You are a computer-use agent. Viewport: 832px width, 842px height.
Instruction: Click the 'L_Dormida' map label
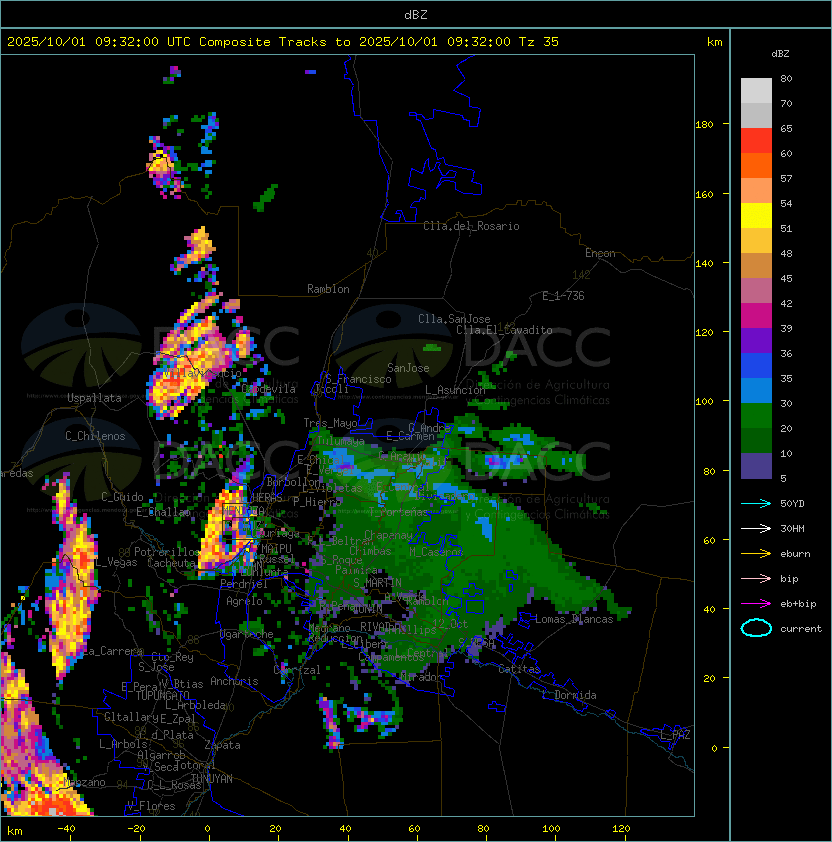click(x=569, y=695)
